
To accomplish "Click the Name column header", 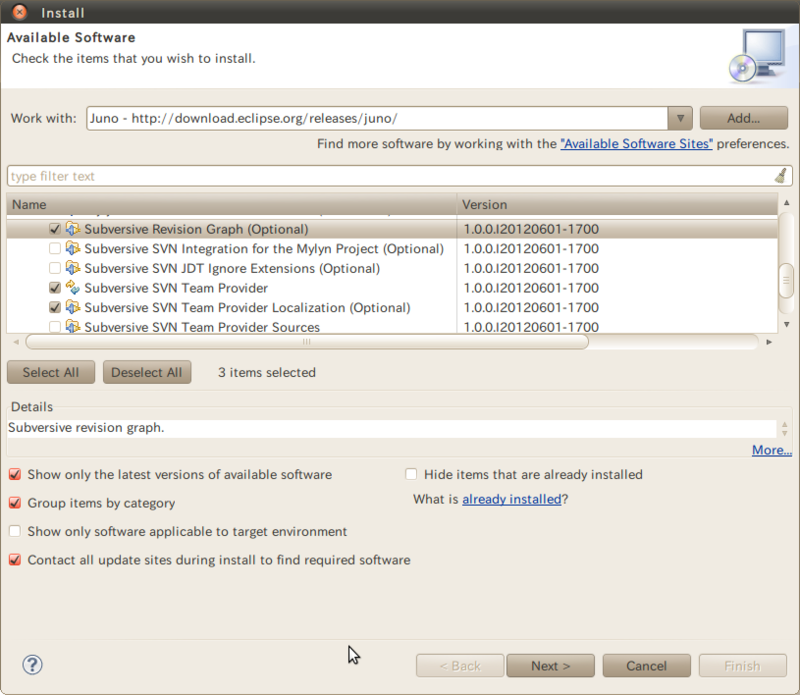I will (x=232, y=205).
